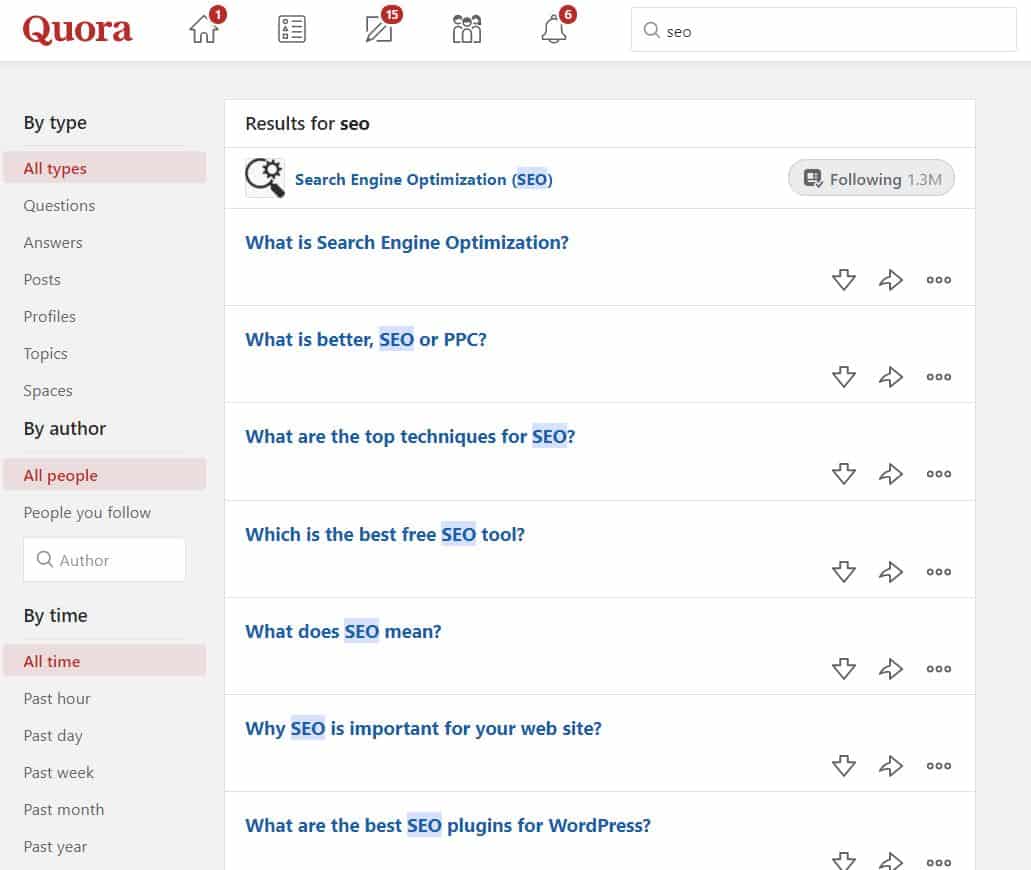The height and width of the screenshot is (870, 1031).
Task: Share the best free SEO tool question
Action: tap(891, 571)
